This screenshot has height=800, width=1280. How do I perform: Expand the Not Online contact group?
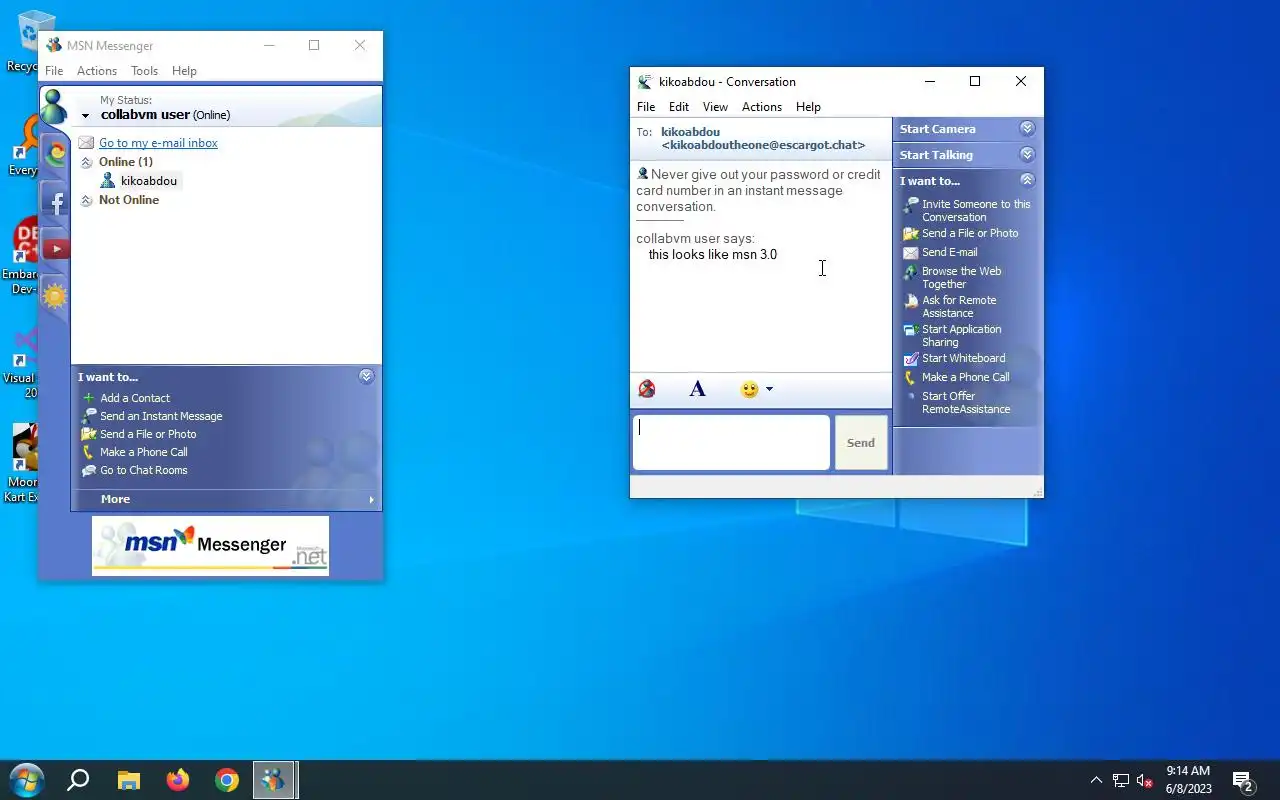(x=87, y=200)
